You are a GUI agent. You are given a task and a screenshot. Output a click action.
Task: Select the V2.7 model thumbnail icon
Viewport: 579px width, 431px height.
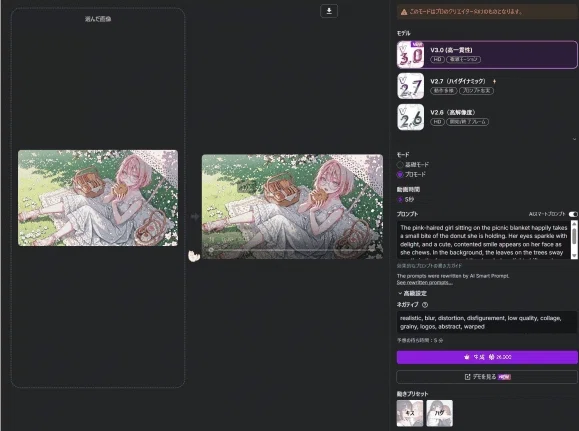coord(411,86)
